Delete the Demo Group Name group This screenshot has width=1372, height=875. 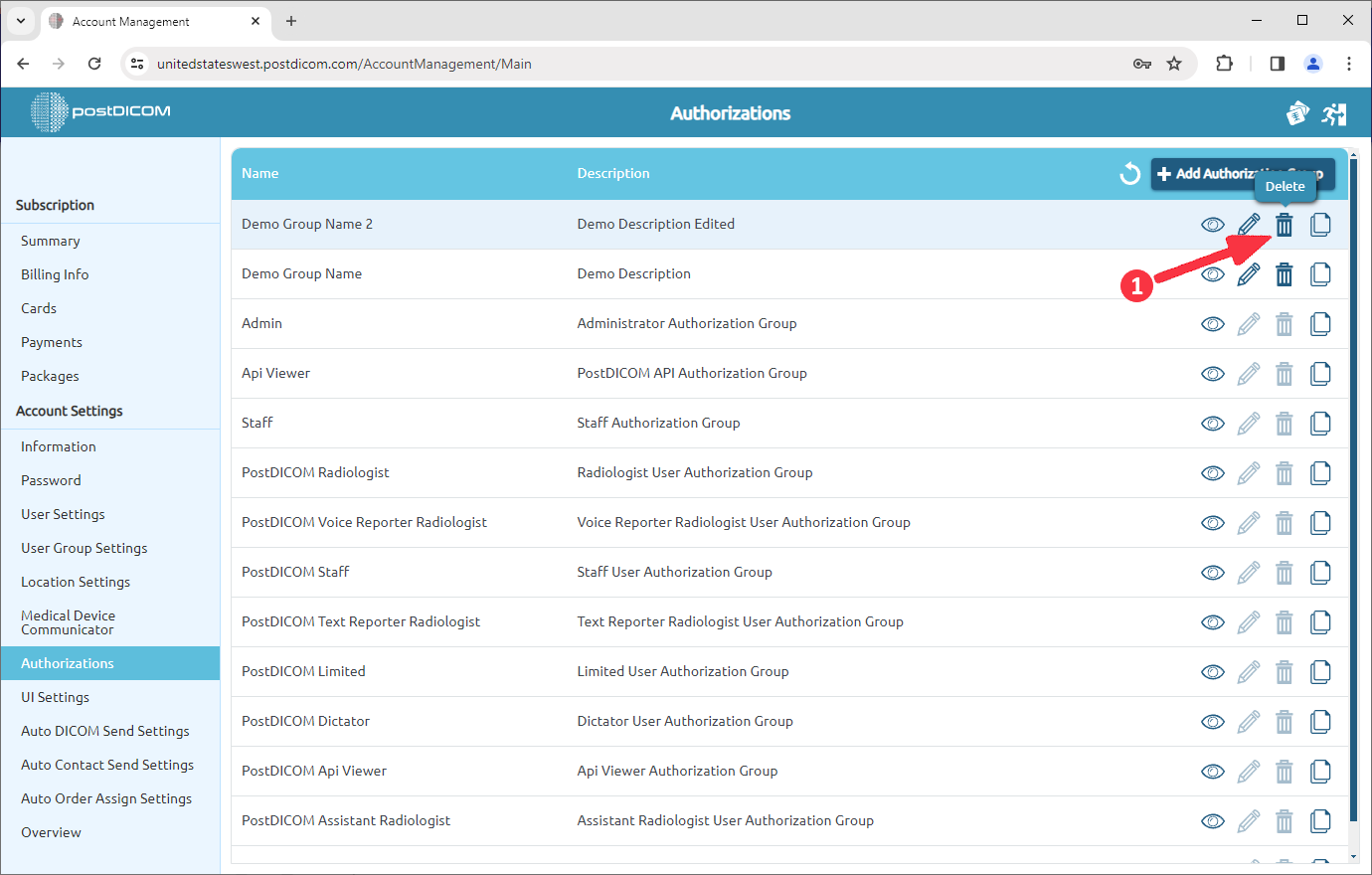pyautogui.click(x=1284, y=273)
